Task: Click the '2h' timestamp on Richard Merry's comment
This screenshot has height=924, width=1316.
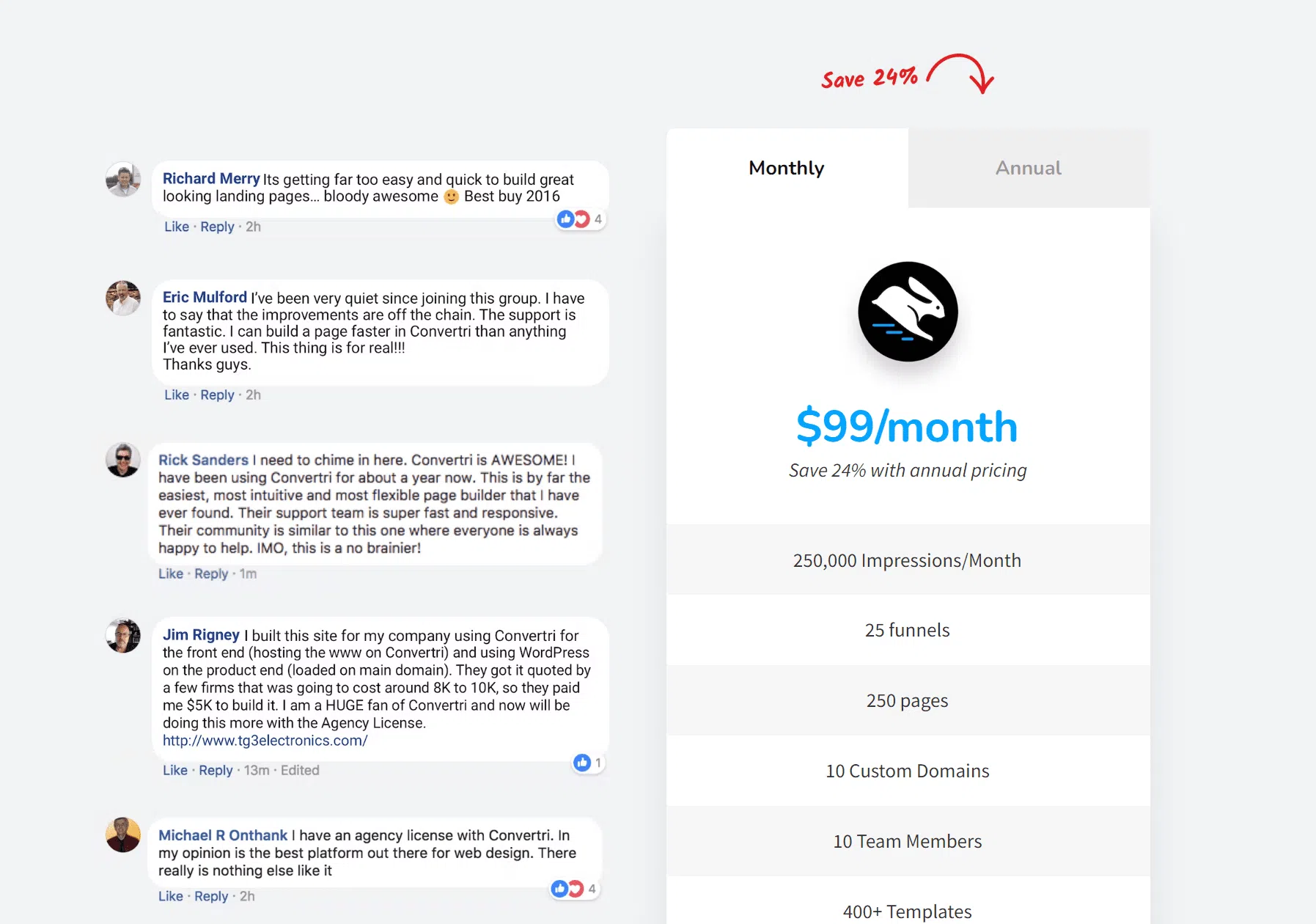Action: [x=253, y=227]
